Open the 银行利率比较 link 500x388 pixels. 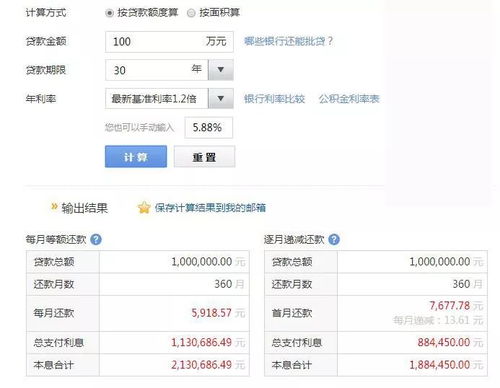coord(274,99)
